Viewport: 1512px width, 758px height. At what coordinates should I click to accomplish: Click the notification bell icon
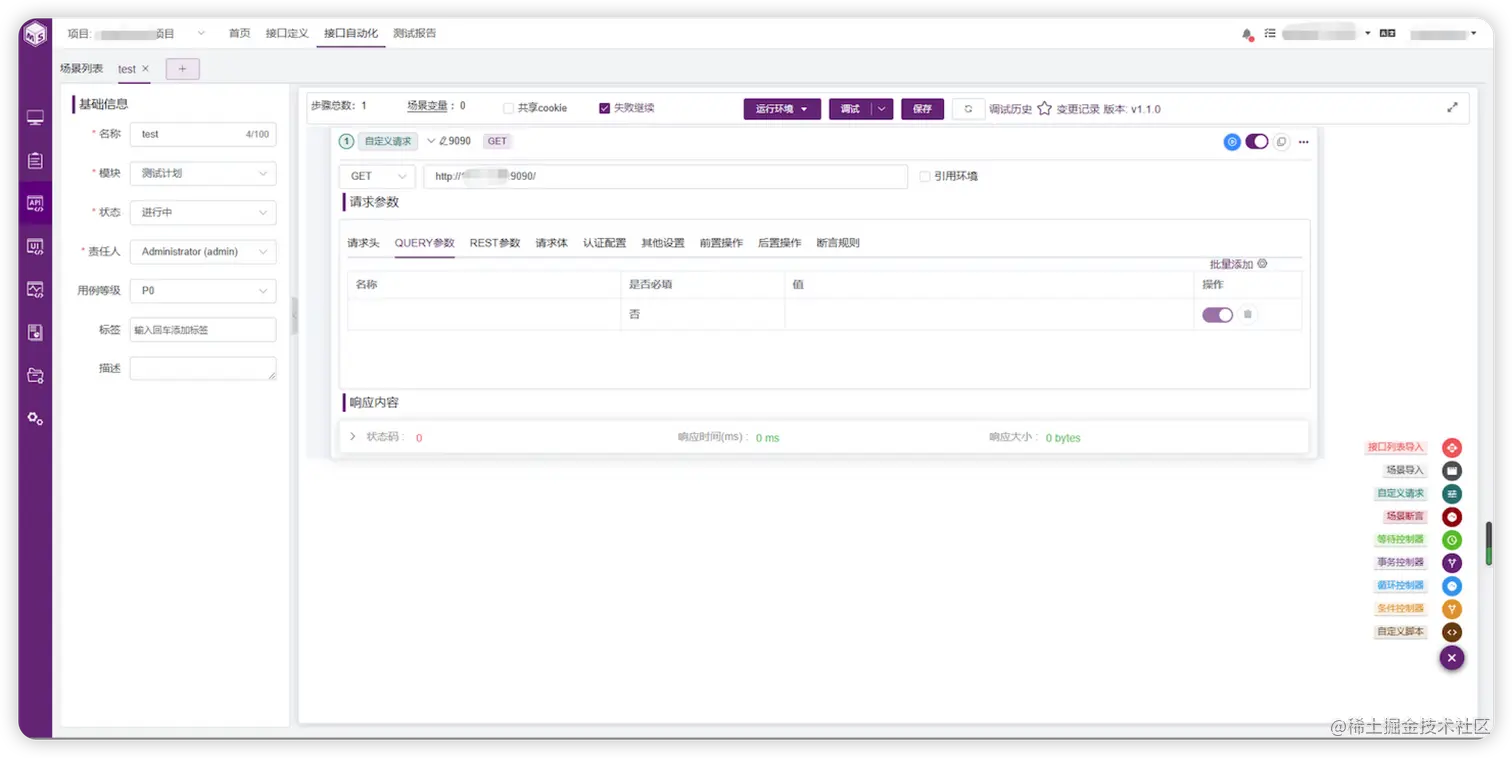tap(1247, 34)
